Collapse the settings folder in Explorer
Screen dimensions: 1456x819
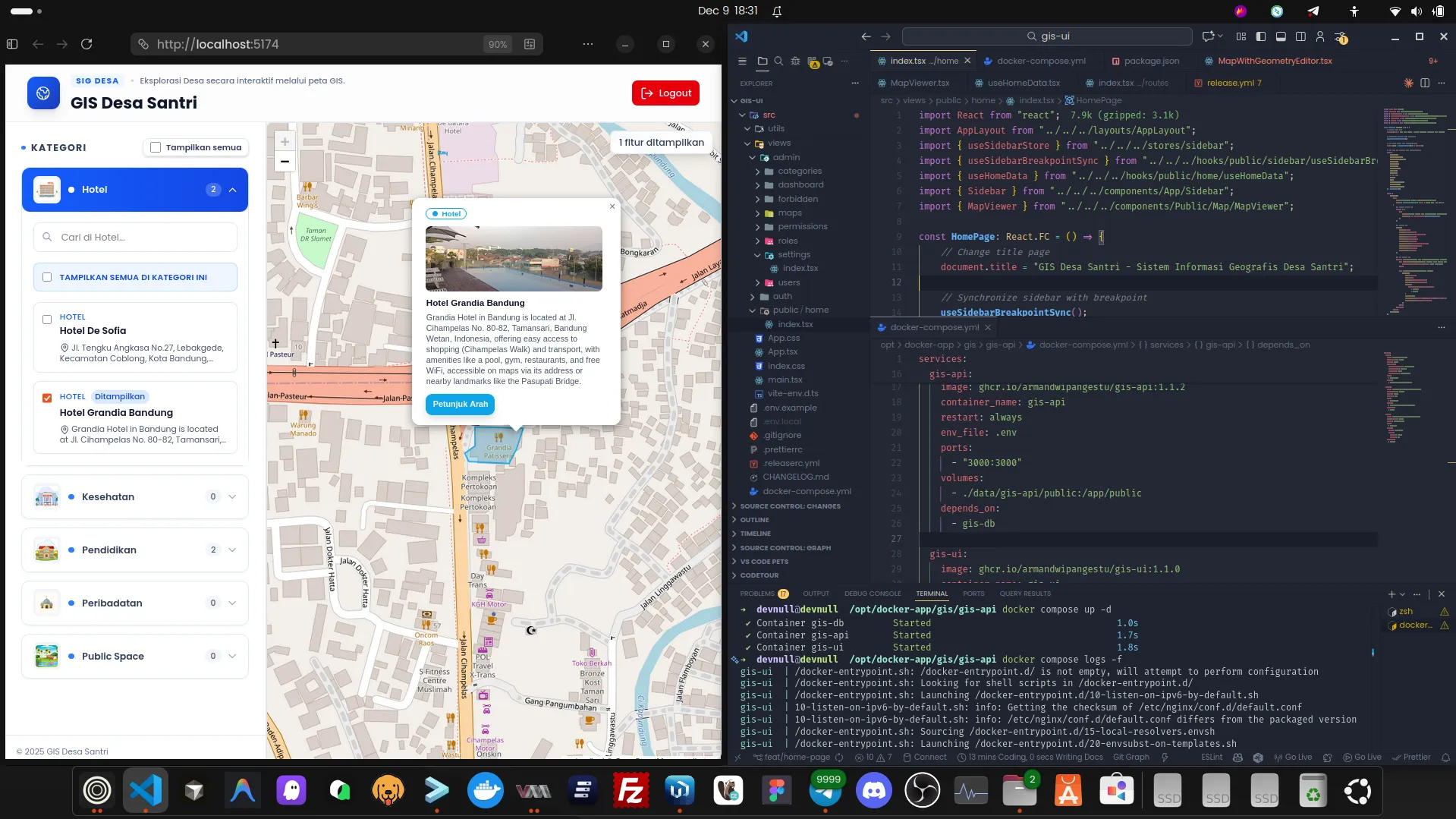[794, 255]
